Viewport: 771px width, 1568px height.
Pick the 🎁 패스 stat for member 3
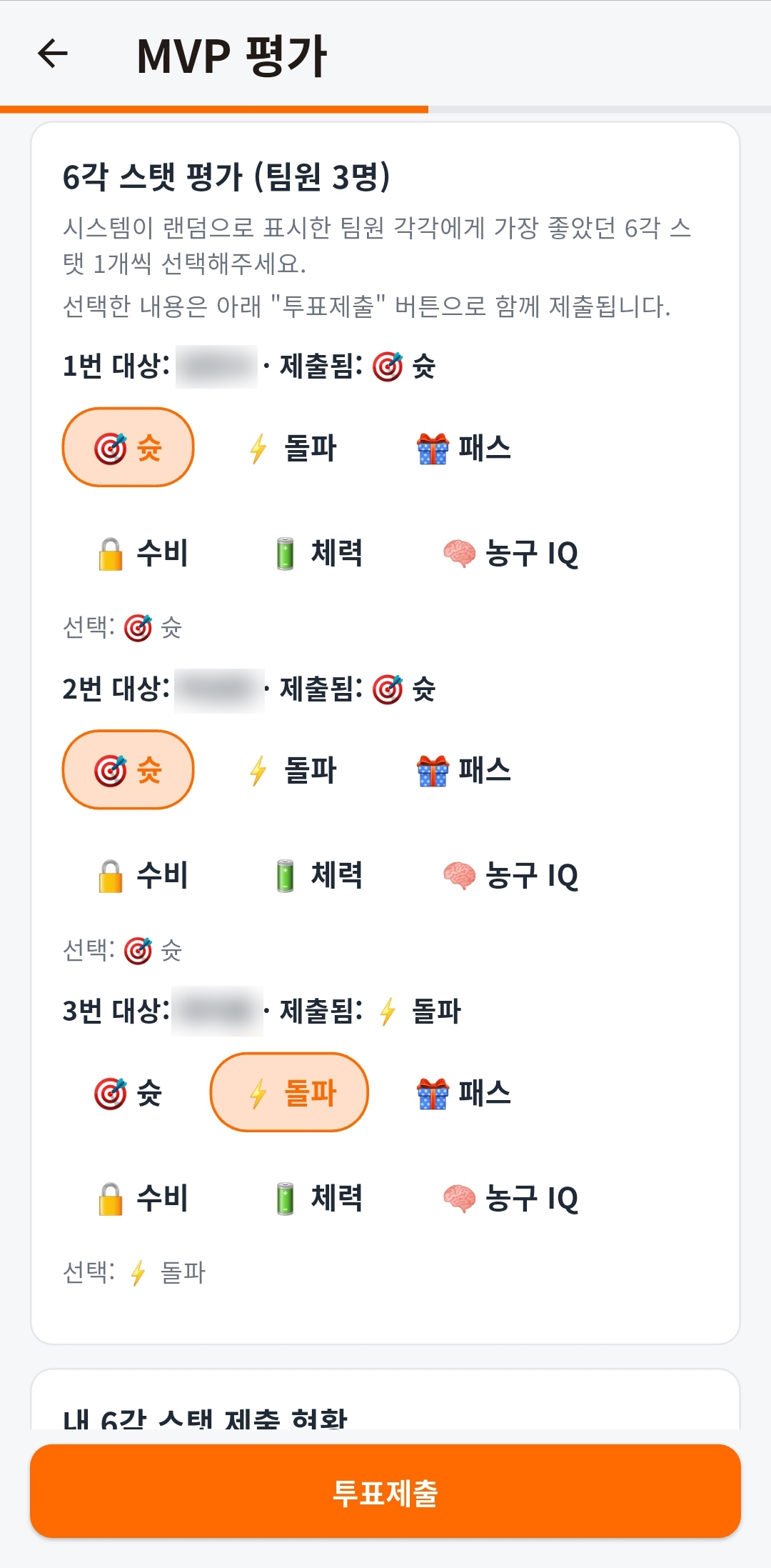(x=464, y=1092)
